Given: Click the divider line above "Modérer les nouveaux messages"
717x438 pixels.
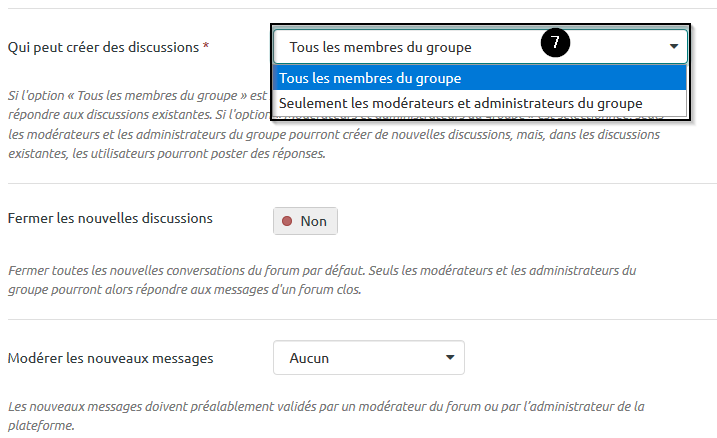Looking at the screenshot, I should click(x=362, y=321).
